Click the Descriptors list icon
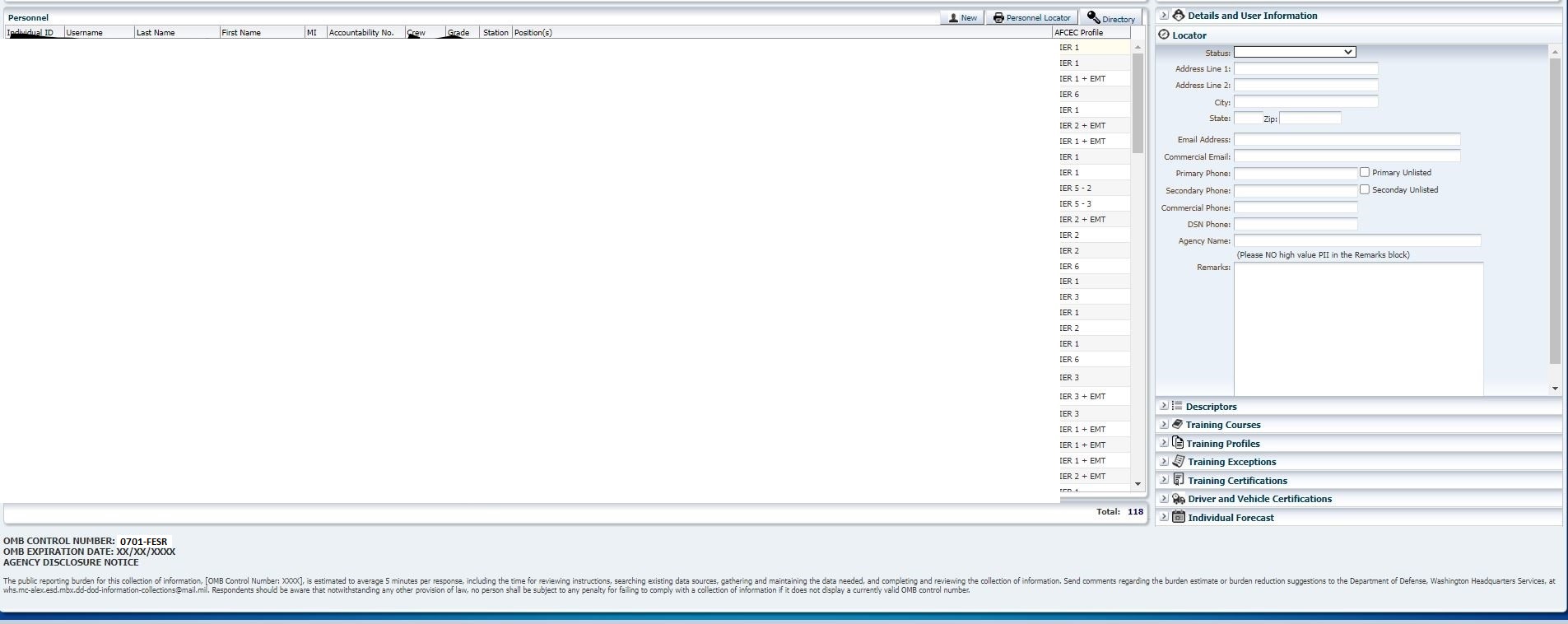The width and height of the screenshot is (1568, 624). 1177,406
